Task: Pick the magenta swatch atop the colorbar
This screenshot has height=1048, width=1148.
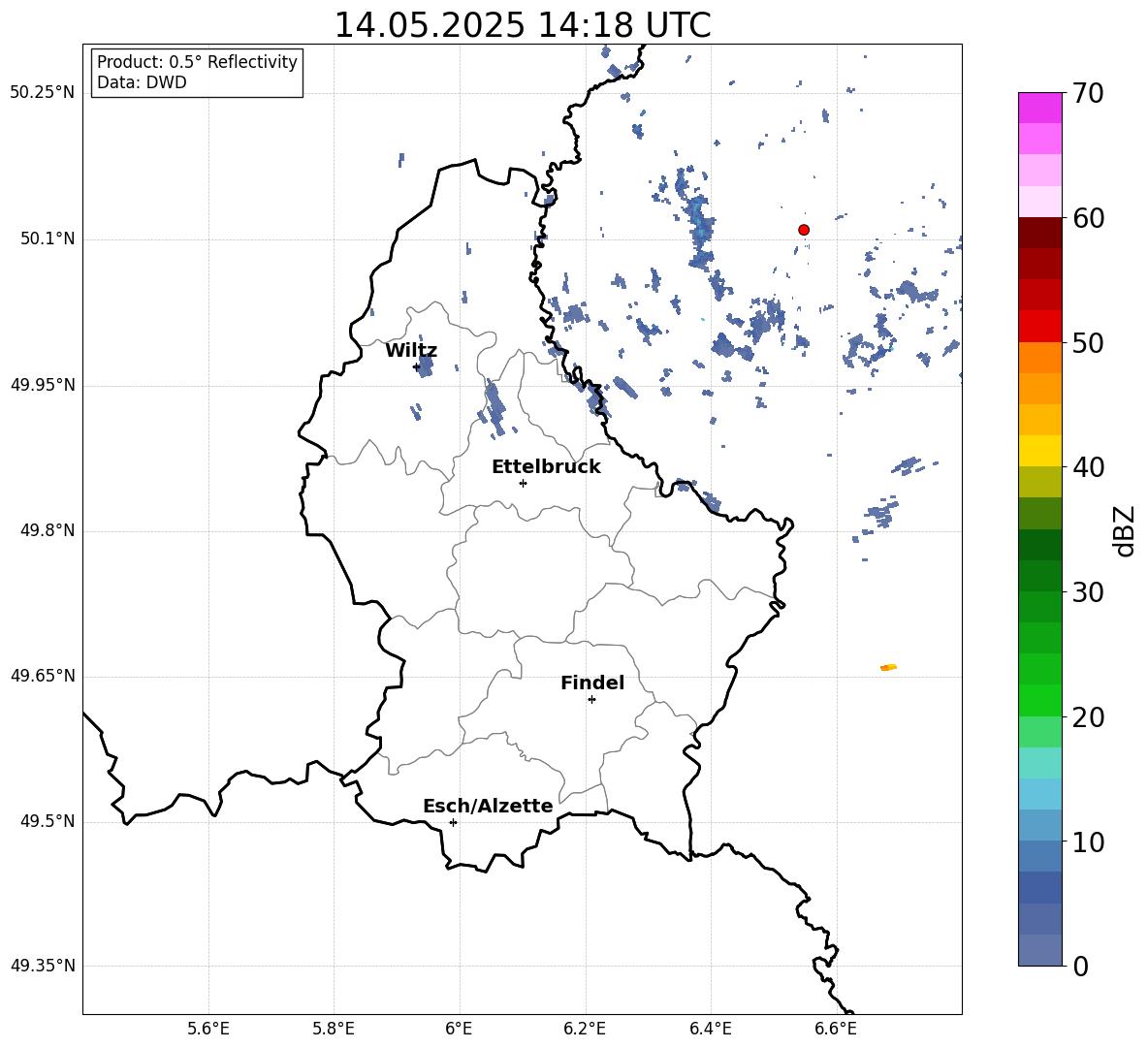Action: click(x=1040, y=109)
